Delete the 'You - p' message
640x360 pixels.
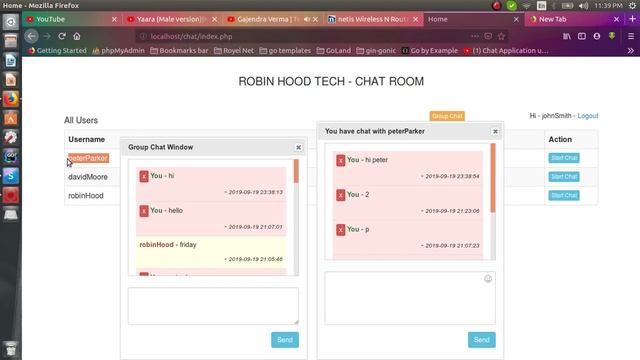point(340,230)
